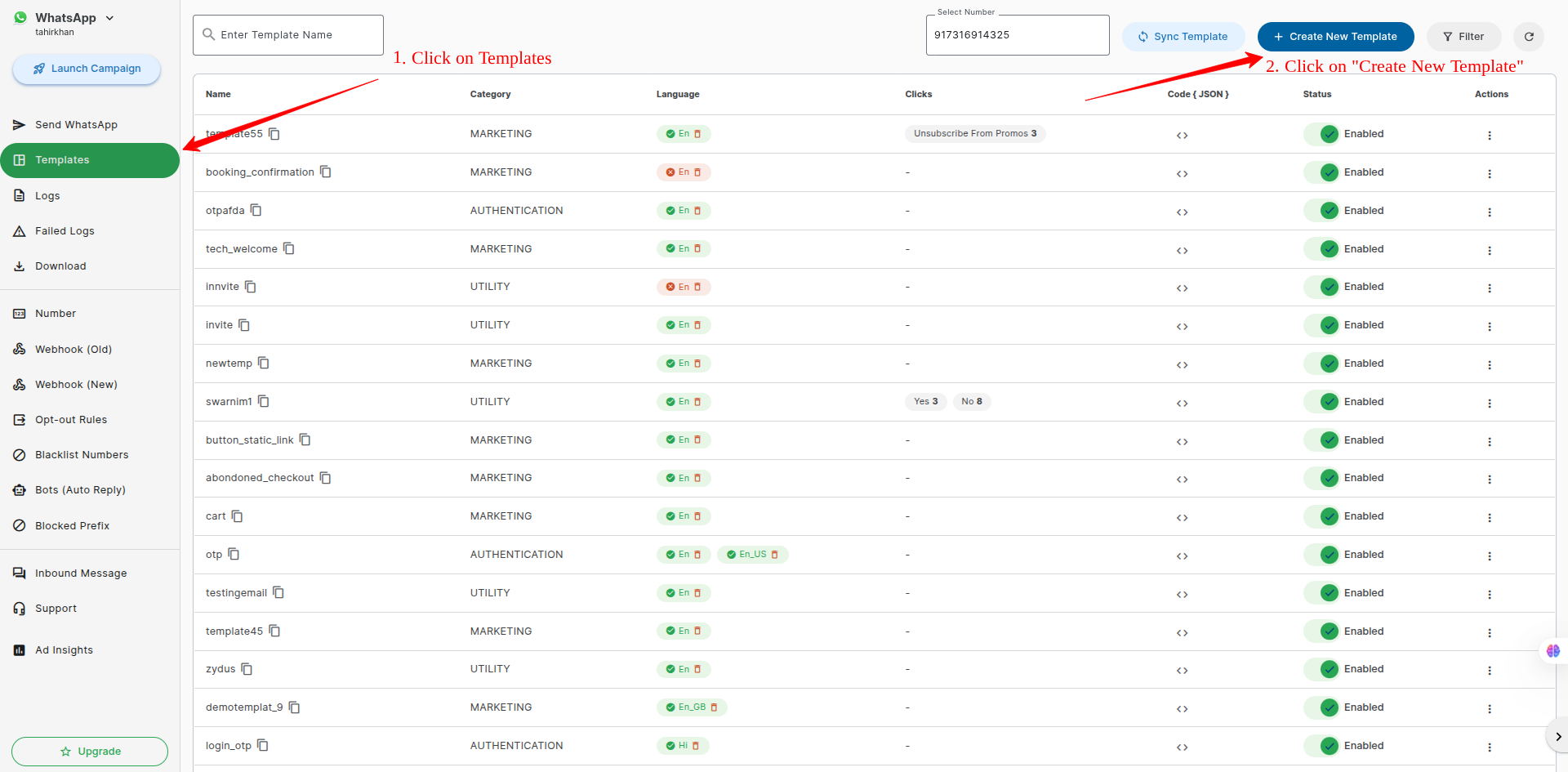Image resolution: width=1568 pixels, height=772 pixels.
Task: Open Send WhatsApp in sidebar
Action: tap(90, 125)
